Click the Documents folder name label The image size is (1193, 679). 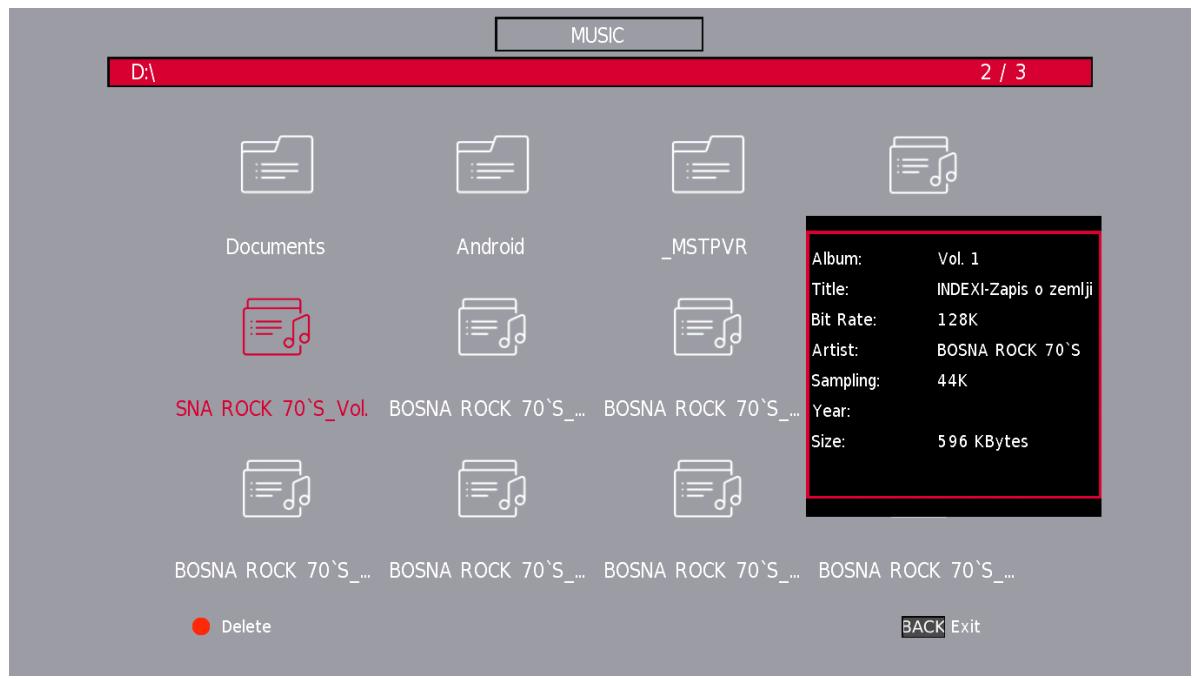275,248
